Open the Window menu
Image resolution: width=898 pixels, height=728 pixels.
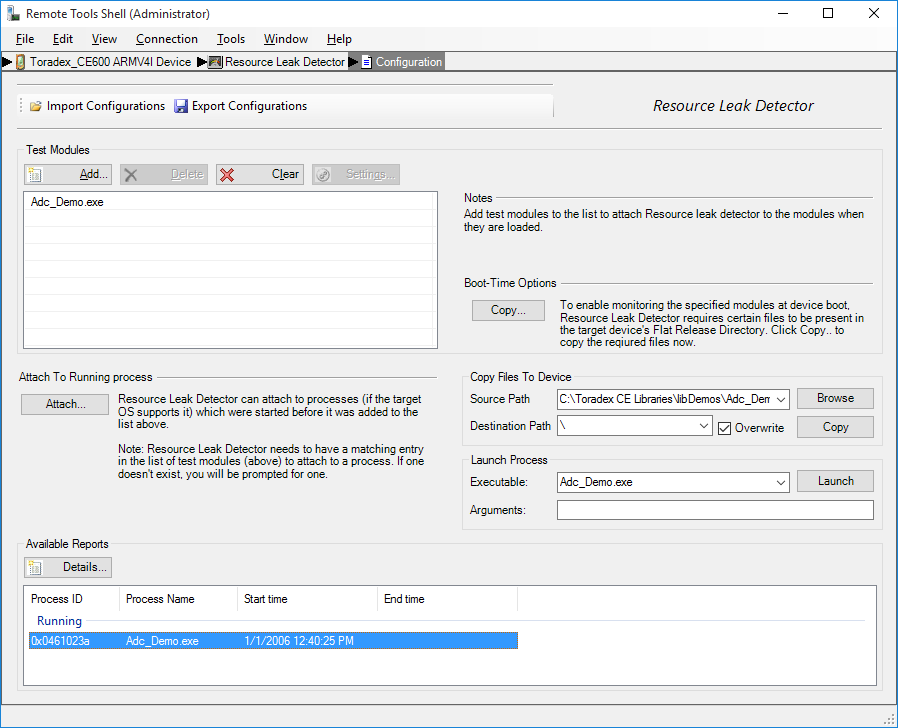(286, 39)
